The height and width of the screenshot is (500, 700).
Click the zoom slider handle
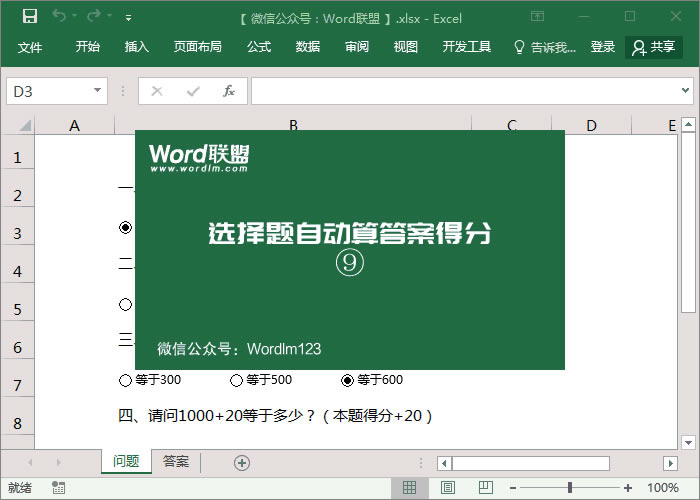click(x=569, y=488)
